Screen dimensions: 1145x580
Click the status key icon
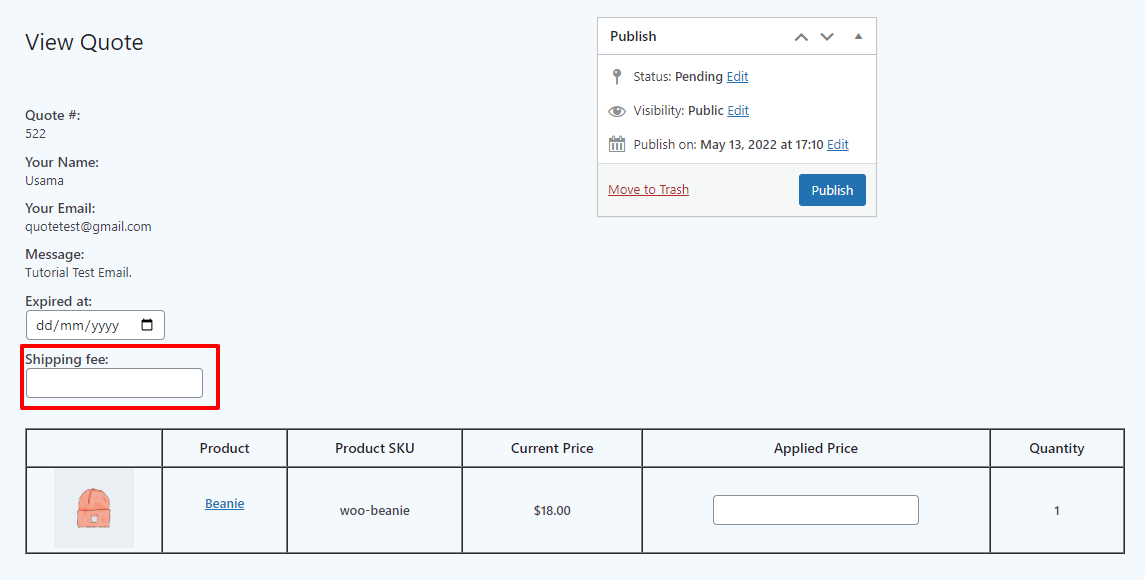(x=617, y=76)
